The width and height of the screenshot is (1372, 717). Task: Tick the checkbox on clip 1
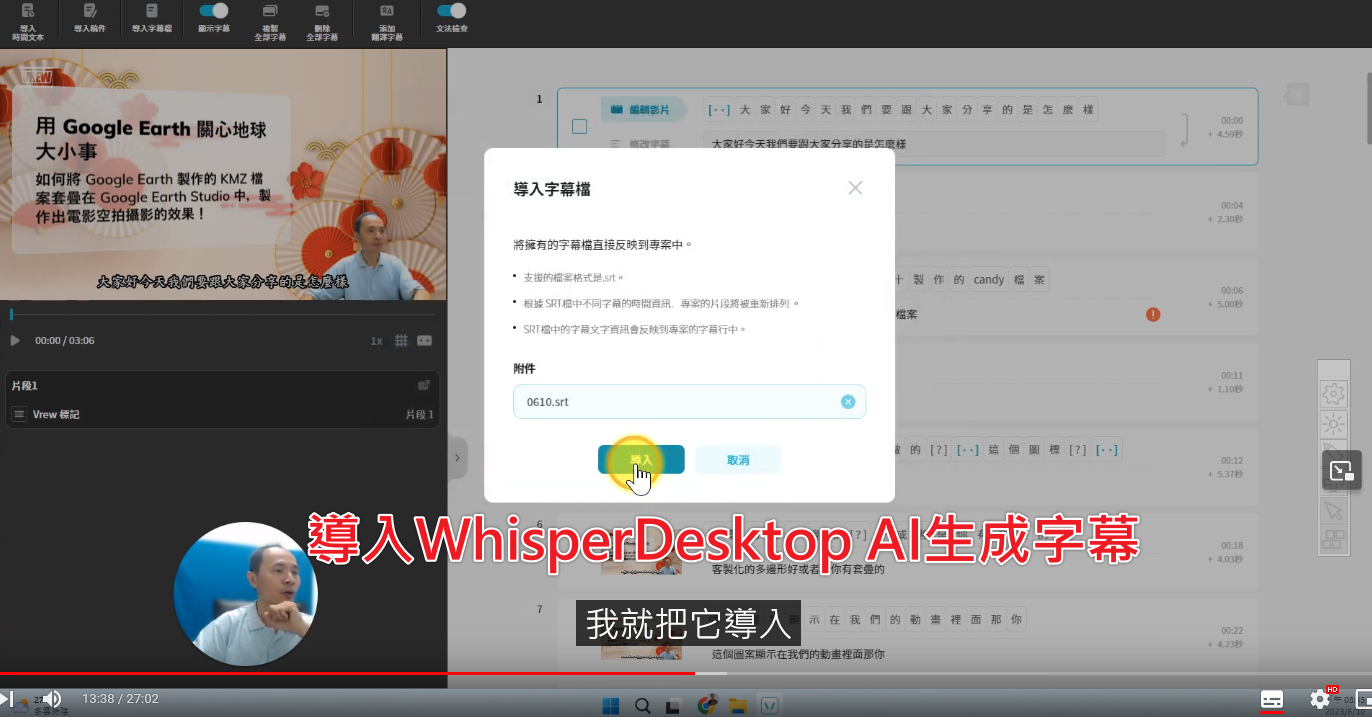(579, 127)
